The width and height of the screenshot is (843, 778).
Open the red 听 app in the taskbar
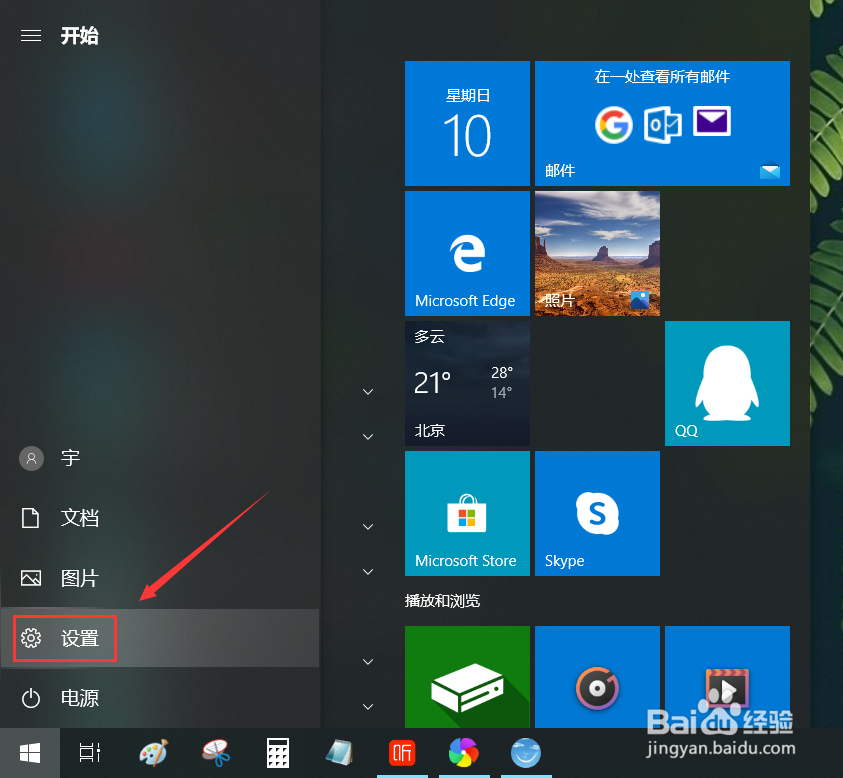click(x=402, y=753)
